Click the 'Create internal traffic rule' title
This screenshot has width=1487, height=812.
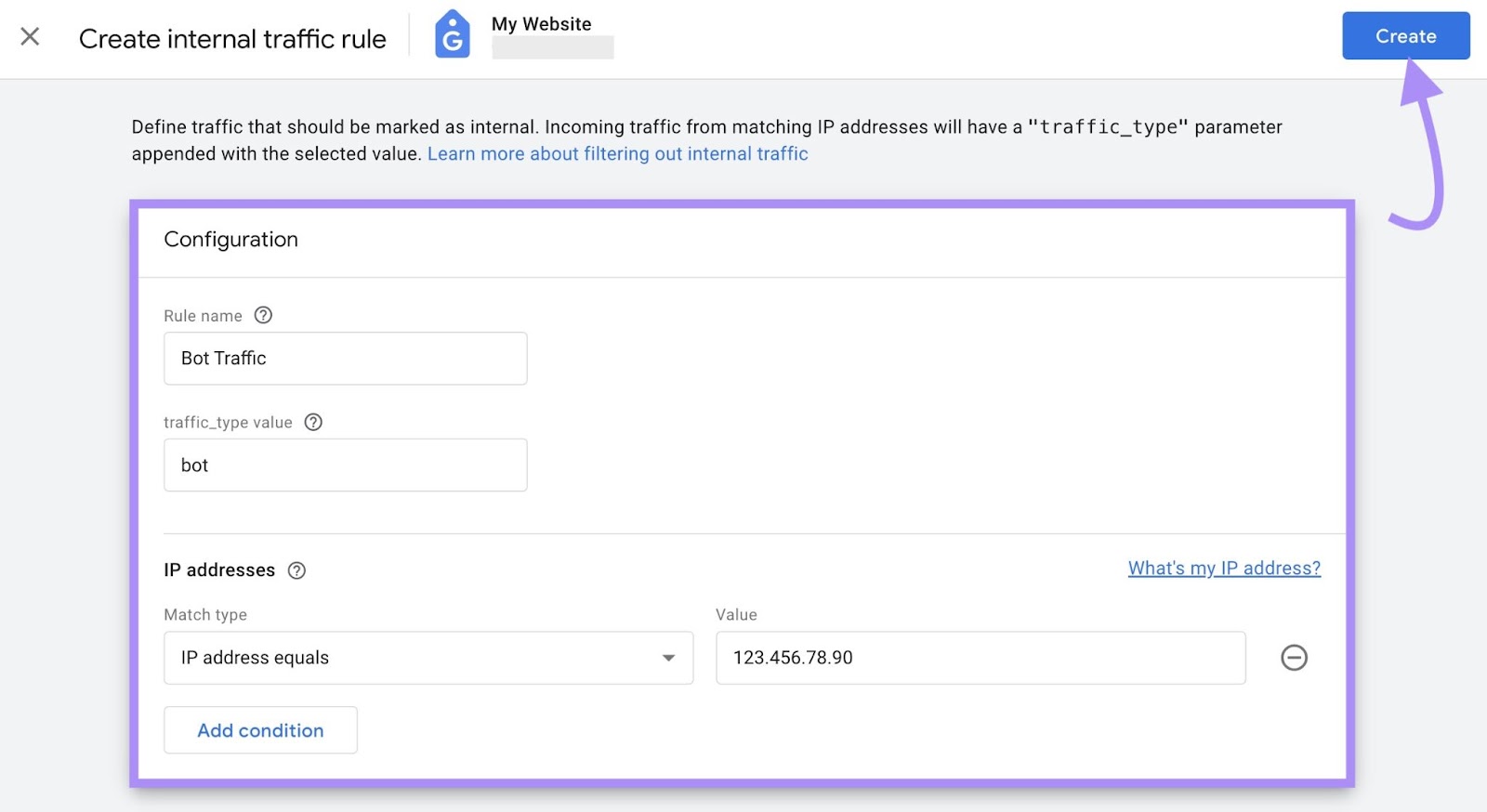click(232, 39)
